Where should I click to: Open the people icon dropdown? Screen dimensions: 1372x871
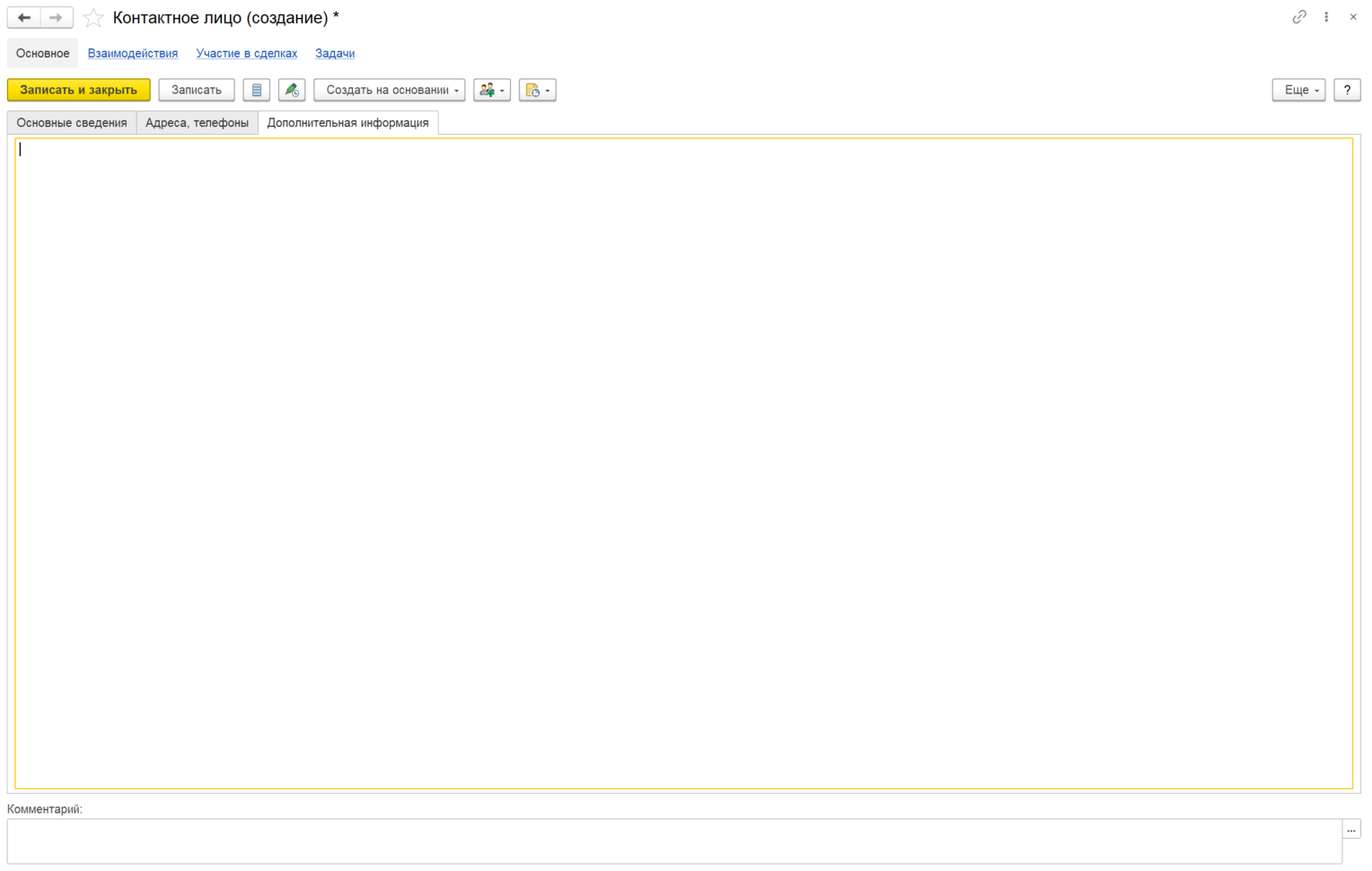tap(492, 90)
